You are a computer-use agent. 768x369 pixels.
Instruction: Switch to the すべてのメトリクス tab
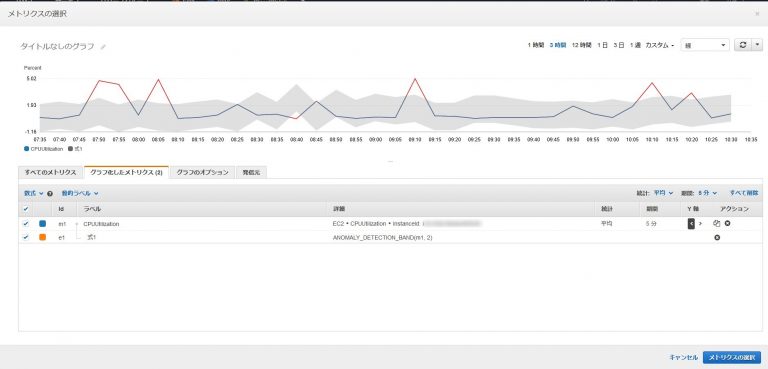(x=50, y=172)
